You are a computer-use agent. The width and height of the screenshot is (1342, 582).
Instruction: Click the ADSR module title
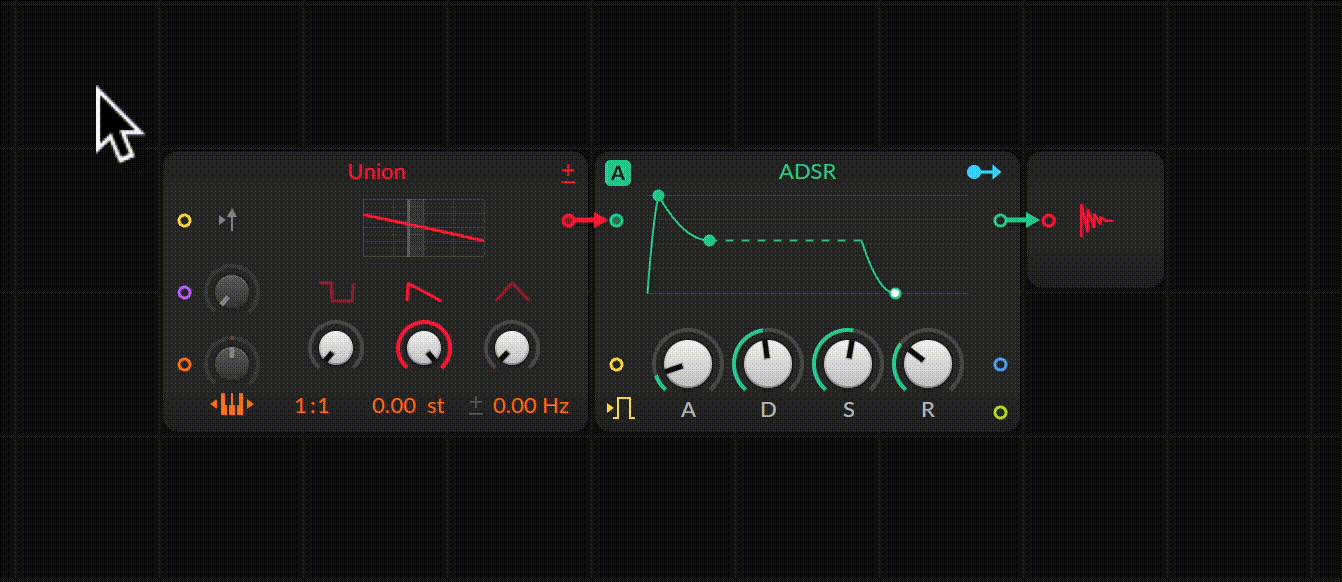[808, 172]
